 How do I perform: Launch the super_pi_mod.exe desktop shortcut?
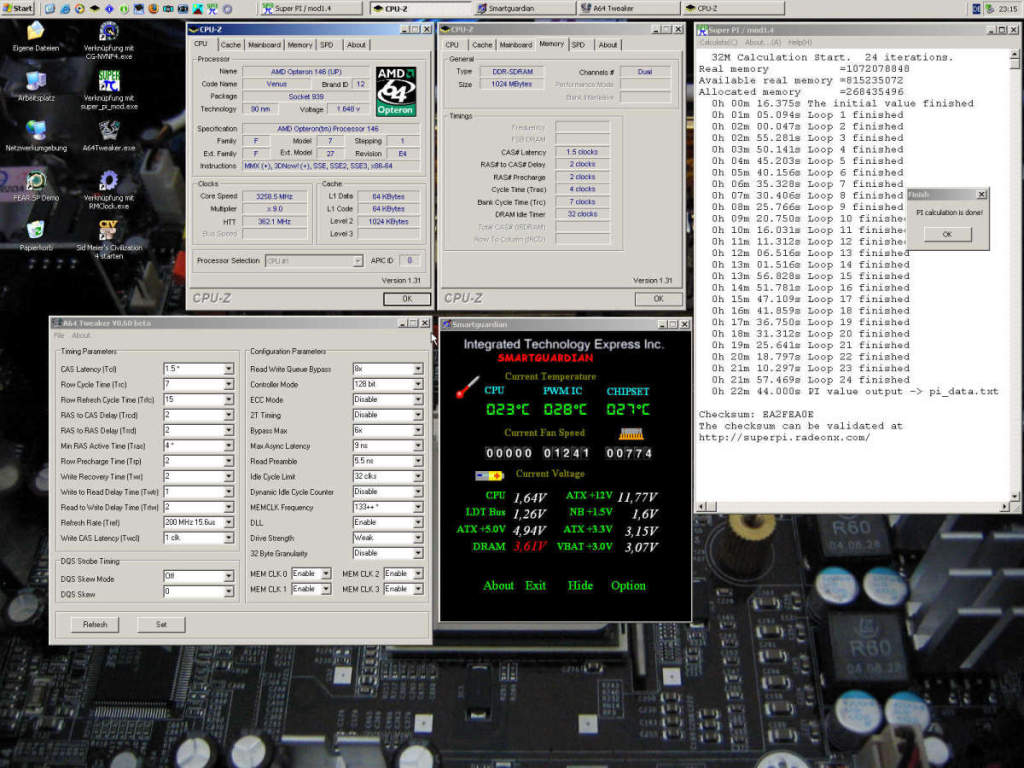[109, 90]
